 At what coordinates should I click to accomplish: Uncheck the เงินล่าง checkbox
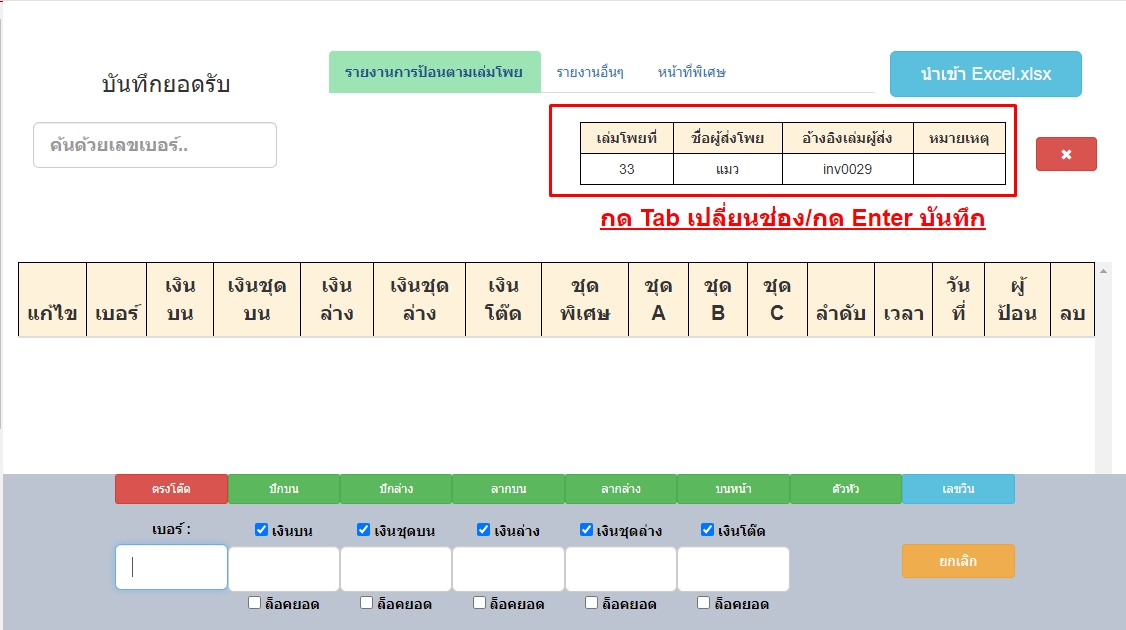pos(484,530)
